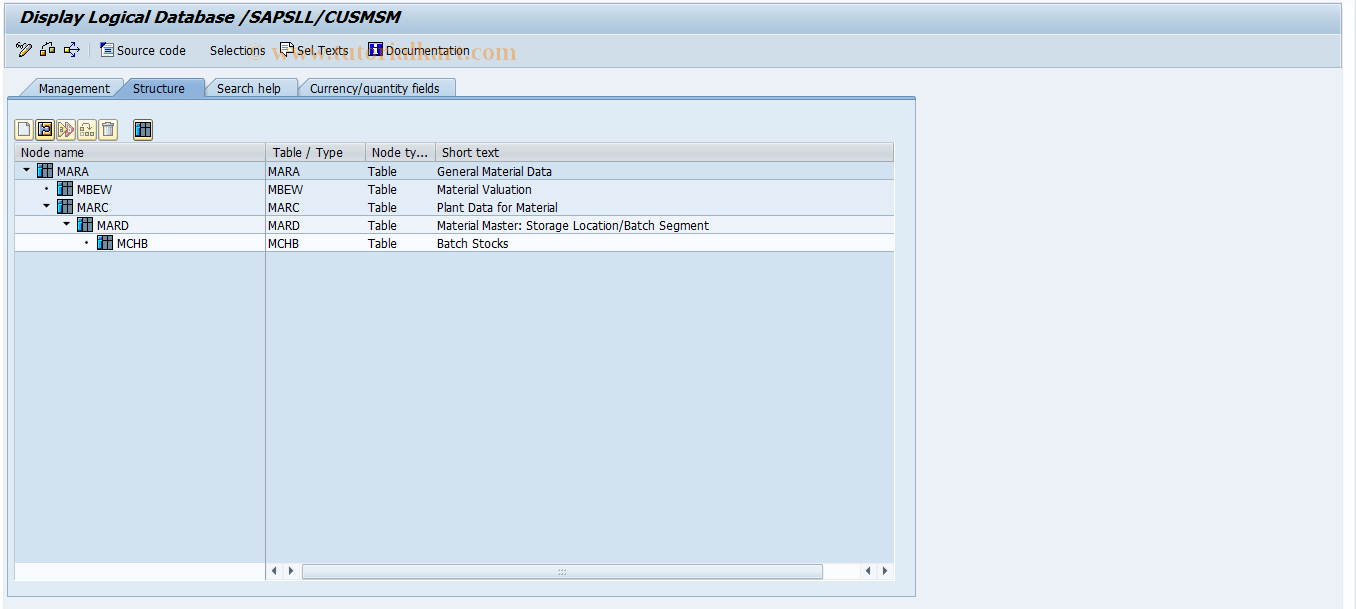Image resolution: width=1356 pixels, height=609 pixels.
Task: Click the Copy node icon next to Create
Action: pos(44,130)
